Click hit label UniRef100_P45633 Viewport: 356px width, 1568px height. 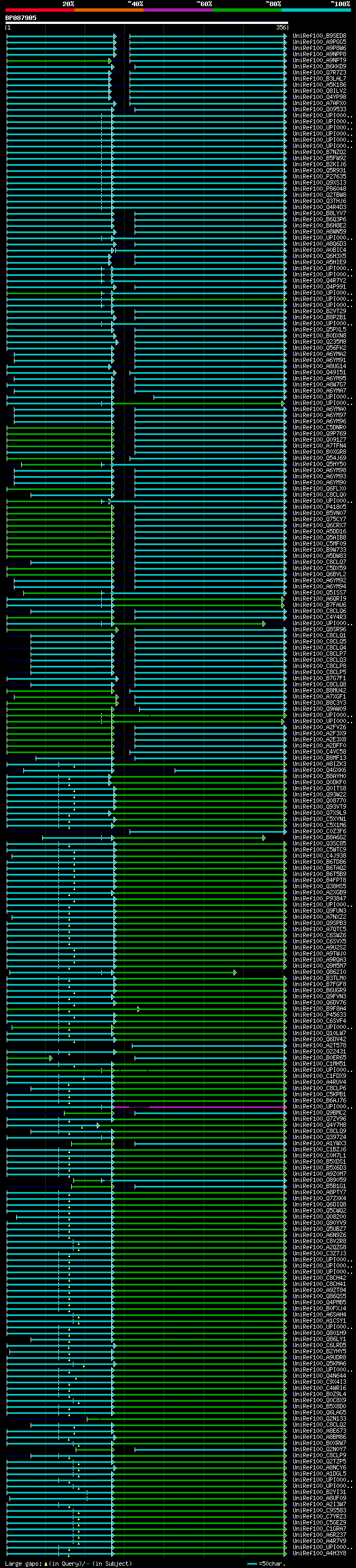[x=319, y=1015]
